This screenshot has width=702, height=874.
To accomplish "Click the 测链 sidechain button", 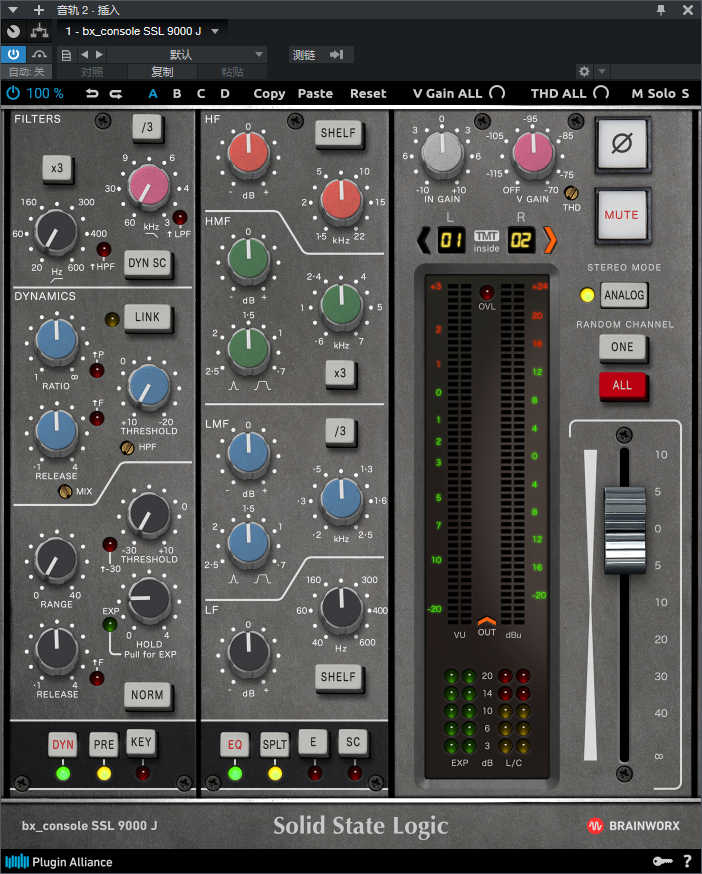I will coord(319,55).
